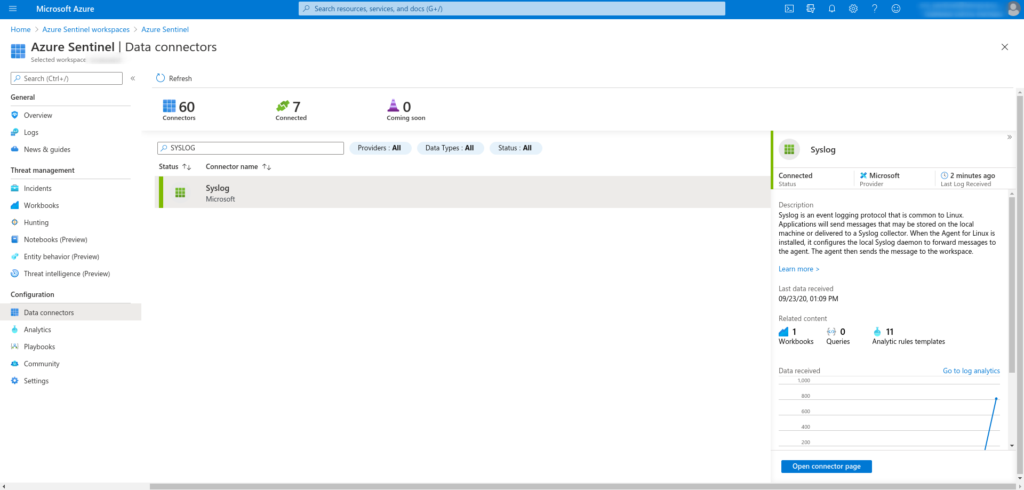Click the feedback smiley icon
The width and height of the screenshot is (1024, 490).
click(896, 8)
